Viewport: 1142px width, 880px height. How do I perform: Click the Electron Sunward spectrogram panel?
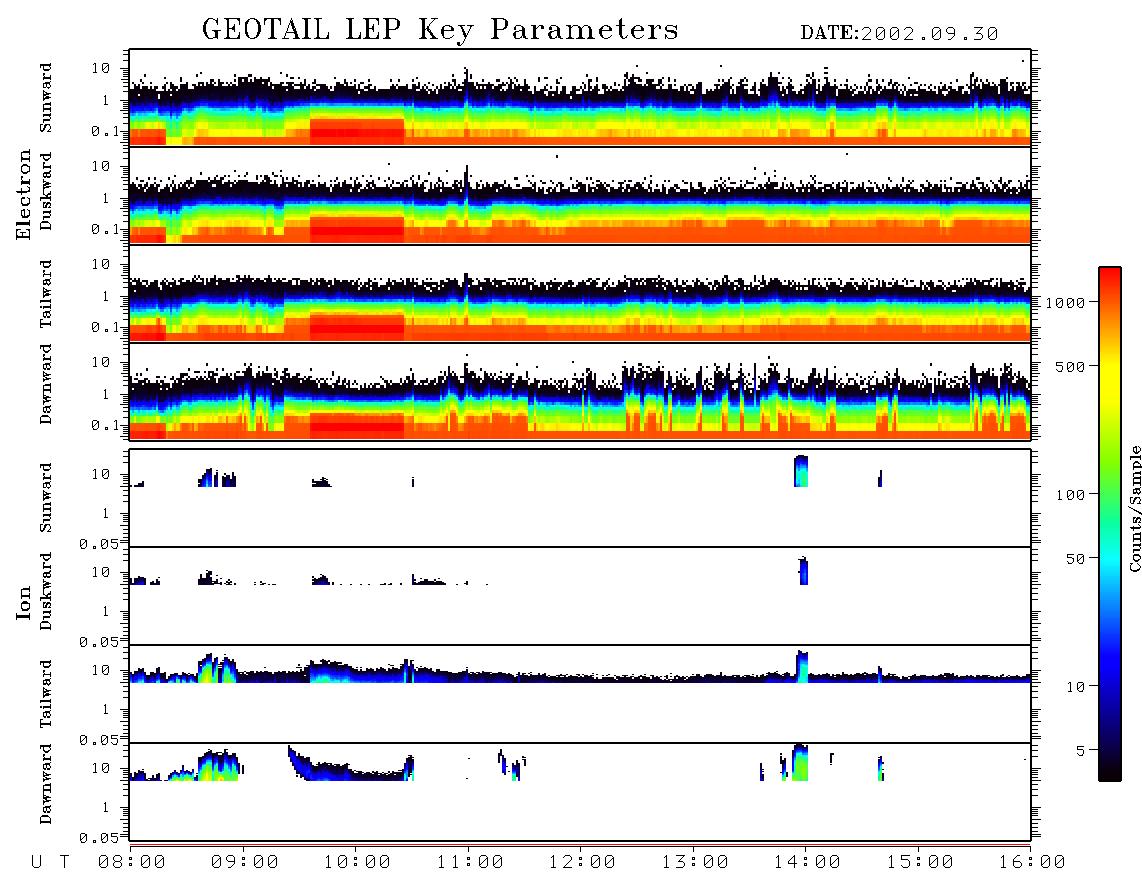tap(580, 98)
